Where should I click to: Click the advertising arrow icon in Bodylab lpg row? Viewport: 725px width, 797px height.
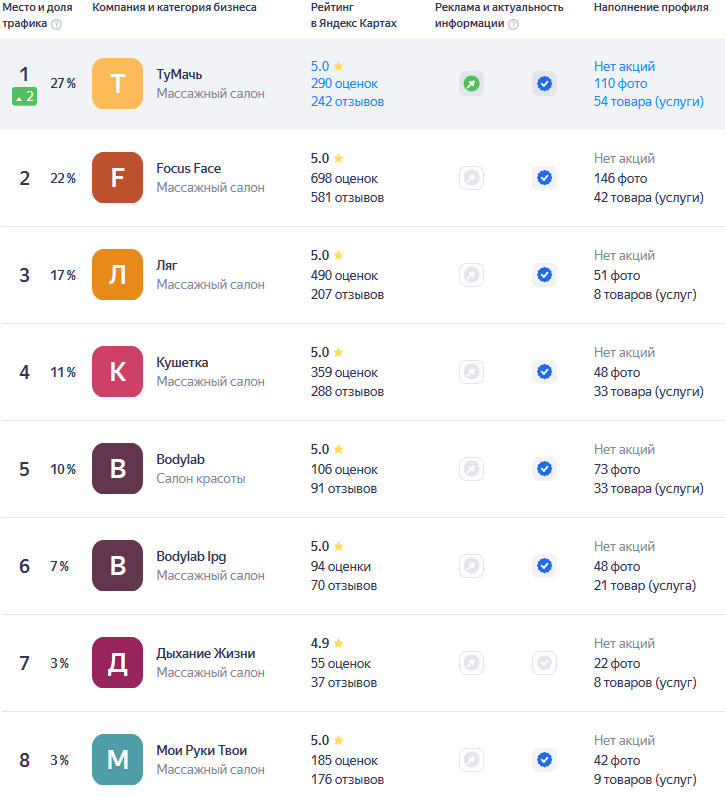(x=471, y=566)
